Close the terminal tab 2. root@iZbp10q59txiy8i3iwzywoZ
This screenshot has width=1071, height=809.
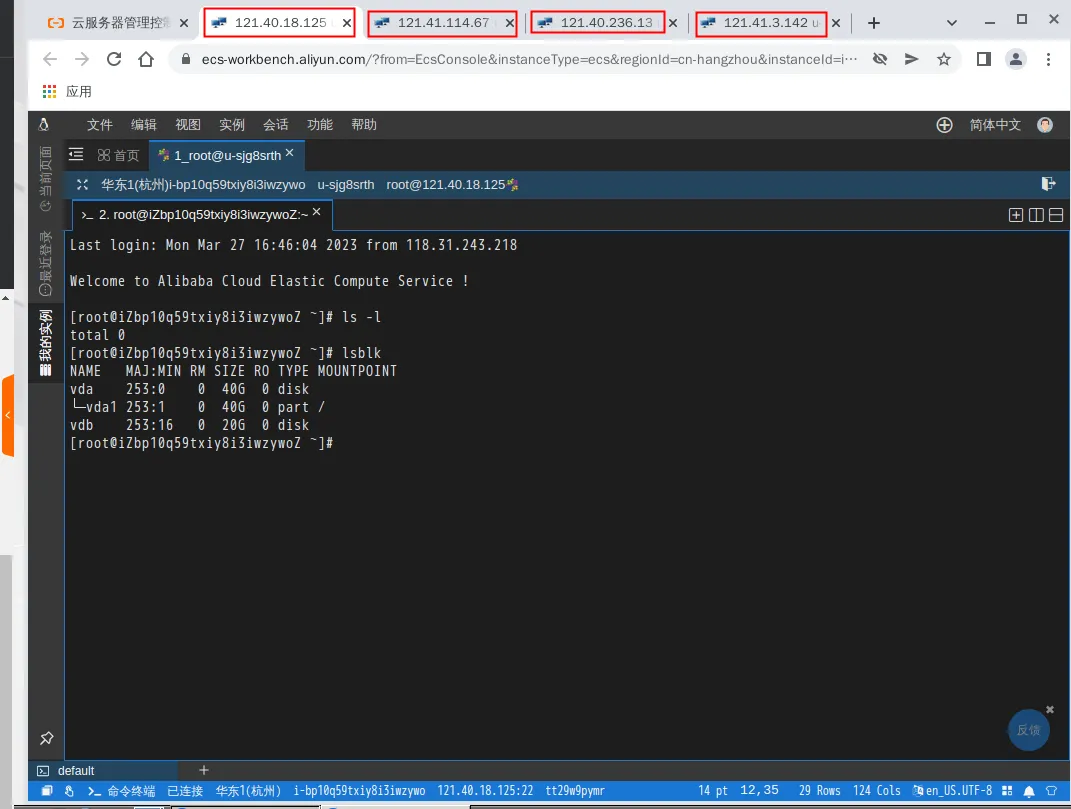[316, 212]
